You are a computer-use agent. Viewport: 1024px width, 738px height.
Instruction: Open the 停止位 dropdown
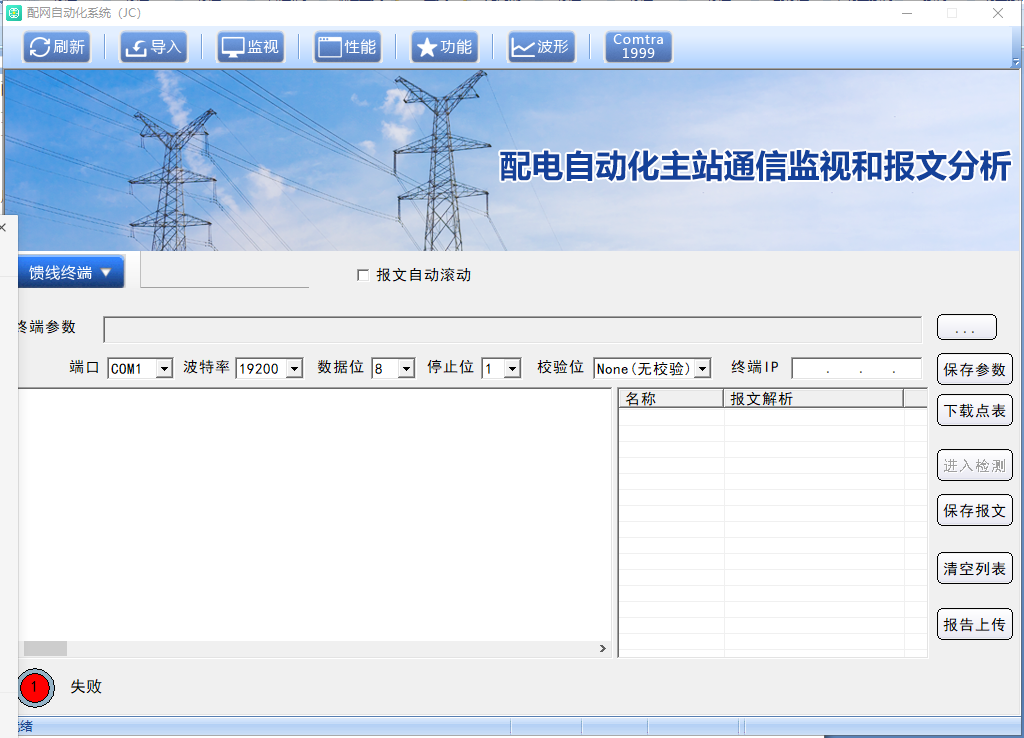512,369
